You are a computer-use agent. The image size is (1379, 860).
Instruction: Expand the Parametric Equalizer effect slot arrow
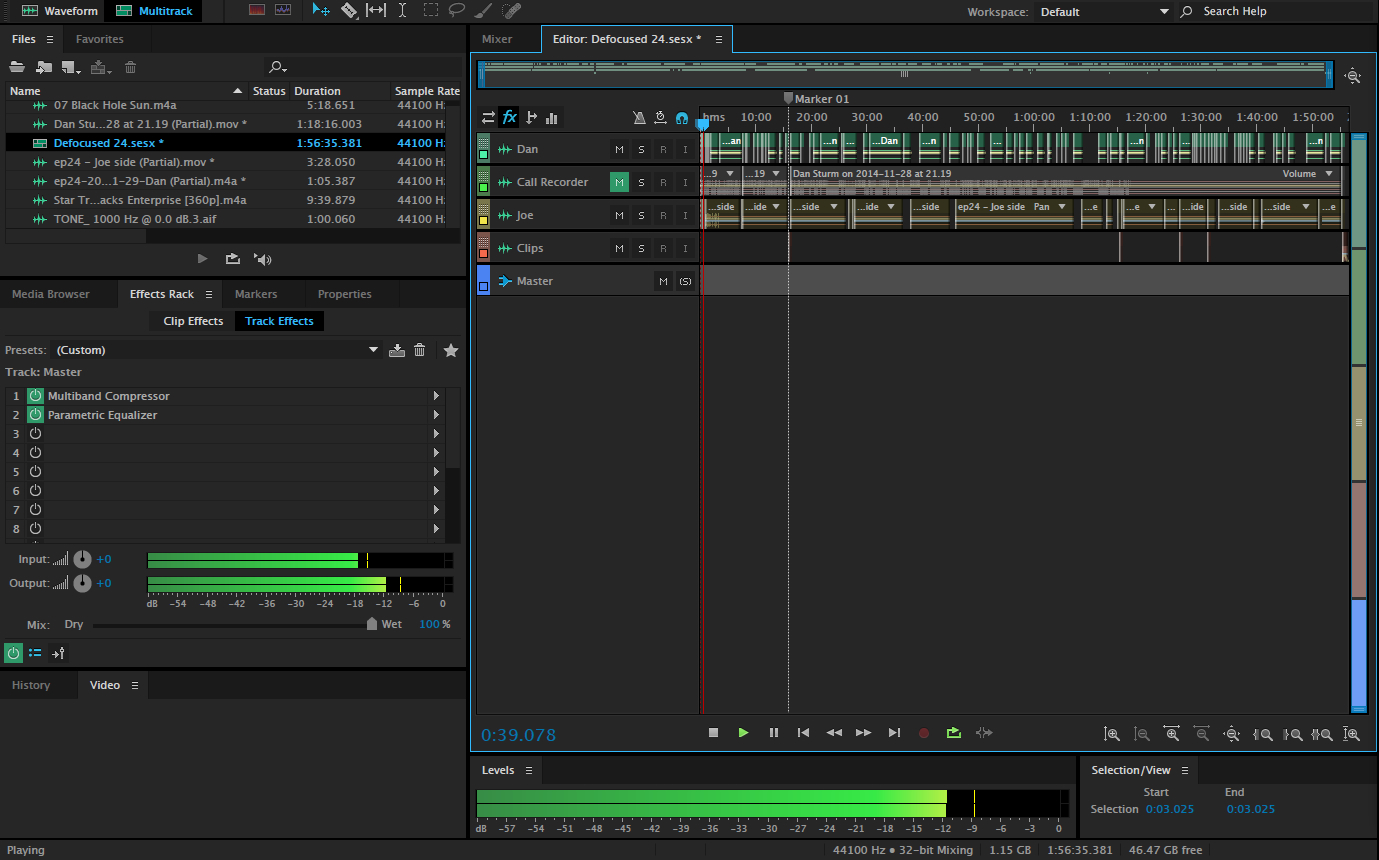point(436,415)
